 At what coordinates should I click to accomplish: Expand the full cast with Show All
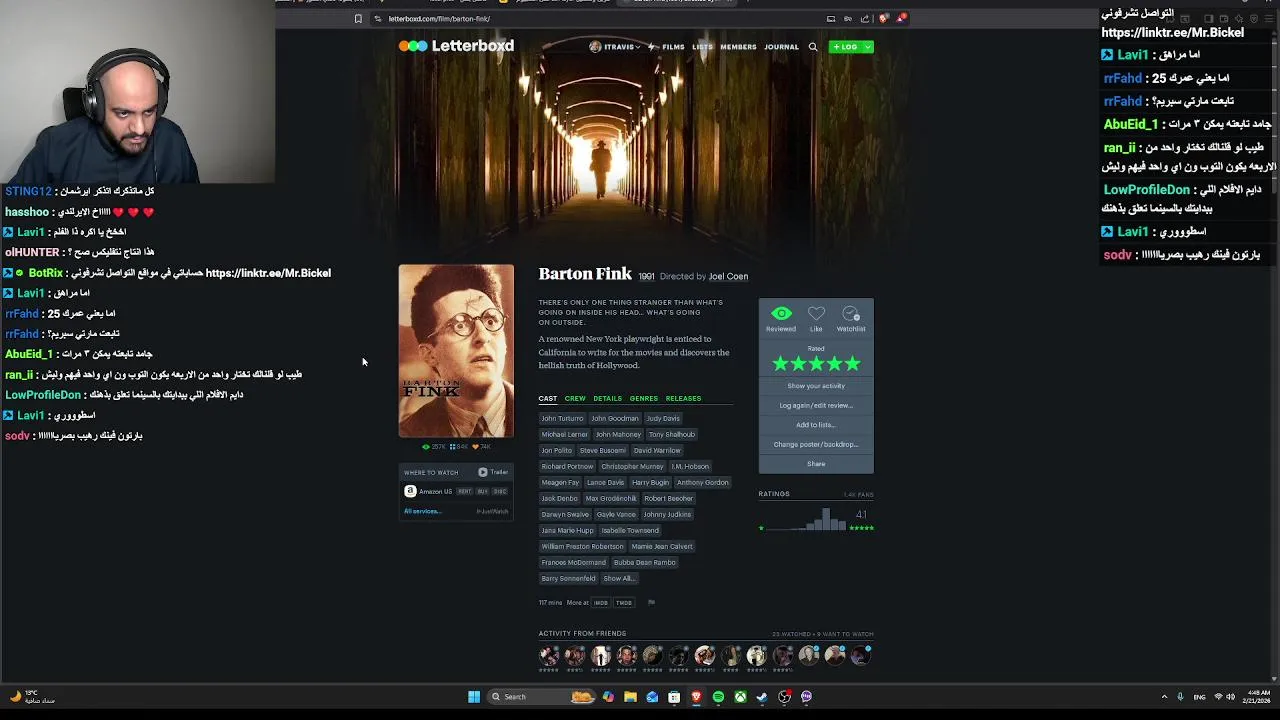click(x=619, y=578)
